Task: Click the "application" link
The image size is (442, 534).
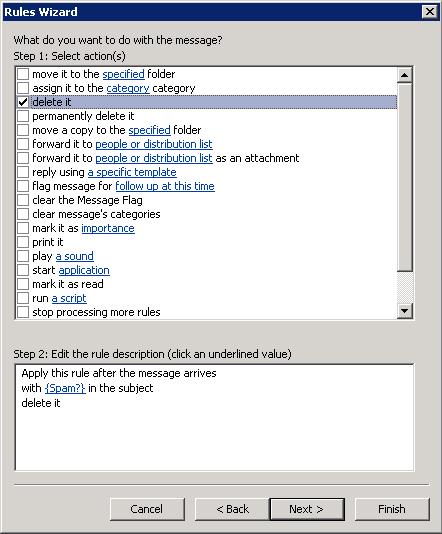Action: pyautogui.click(x=84, y=270)
